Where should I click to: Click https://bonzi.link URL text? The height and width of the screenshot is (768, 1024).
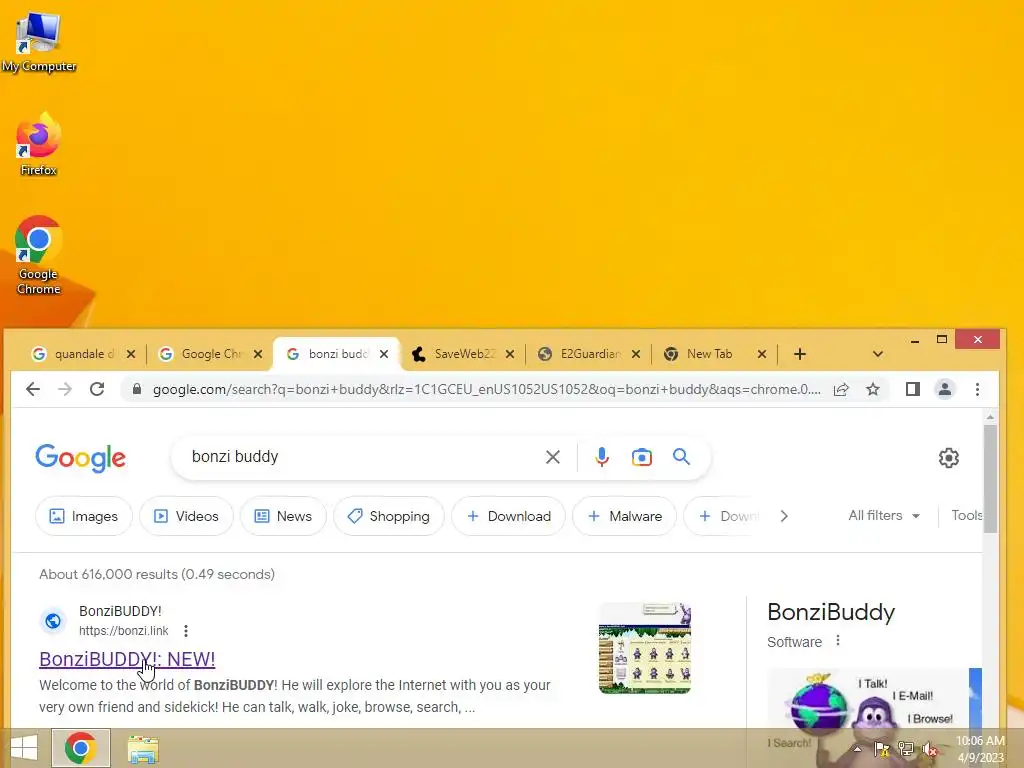point(123,631)
